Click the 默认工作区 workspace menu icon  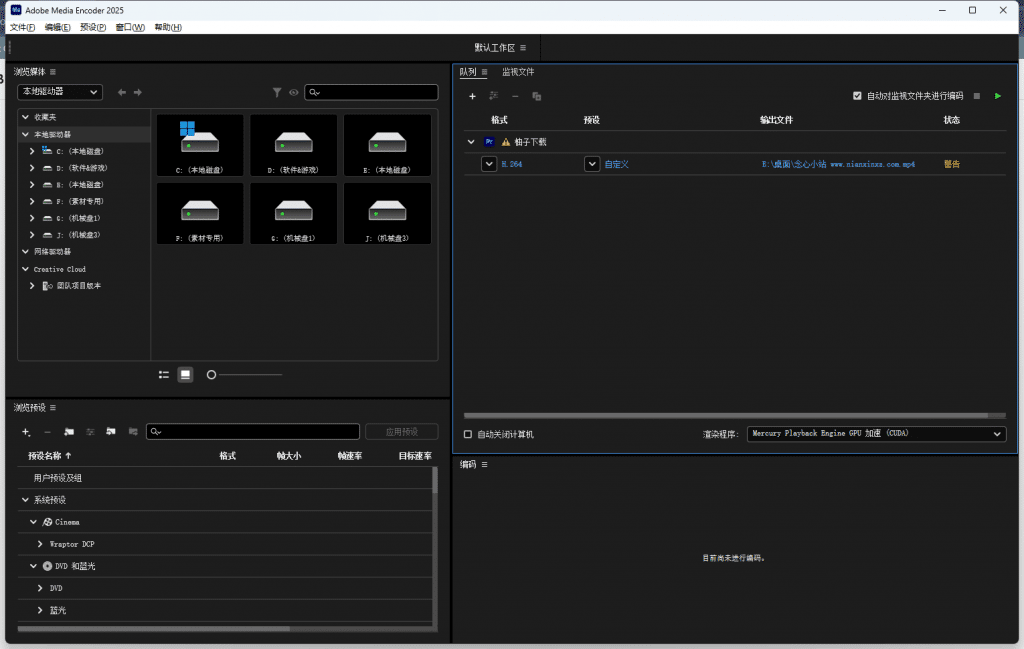[523, 48]
